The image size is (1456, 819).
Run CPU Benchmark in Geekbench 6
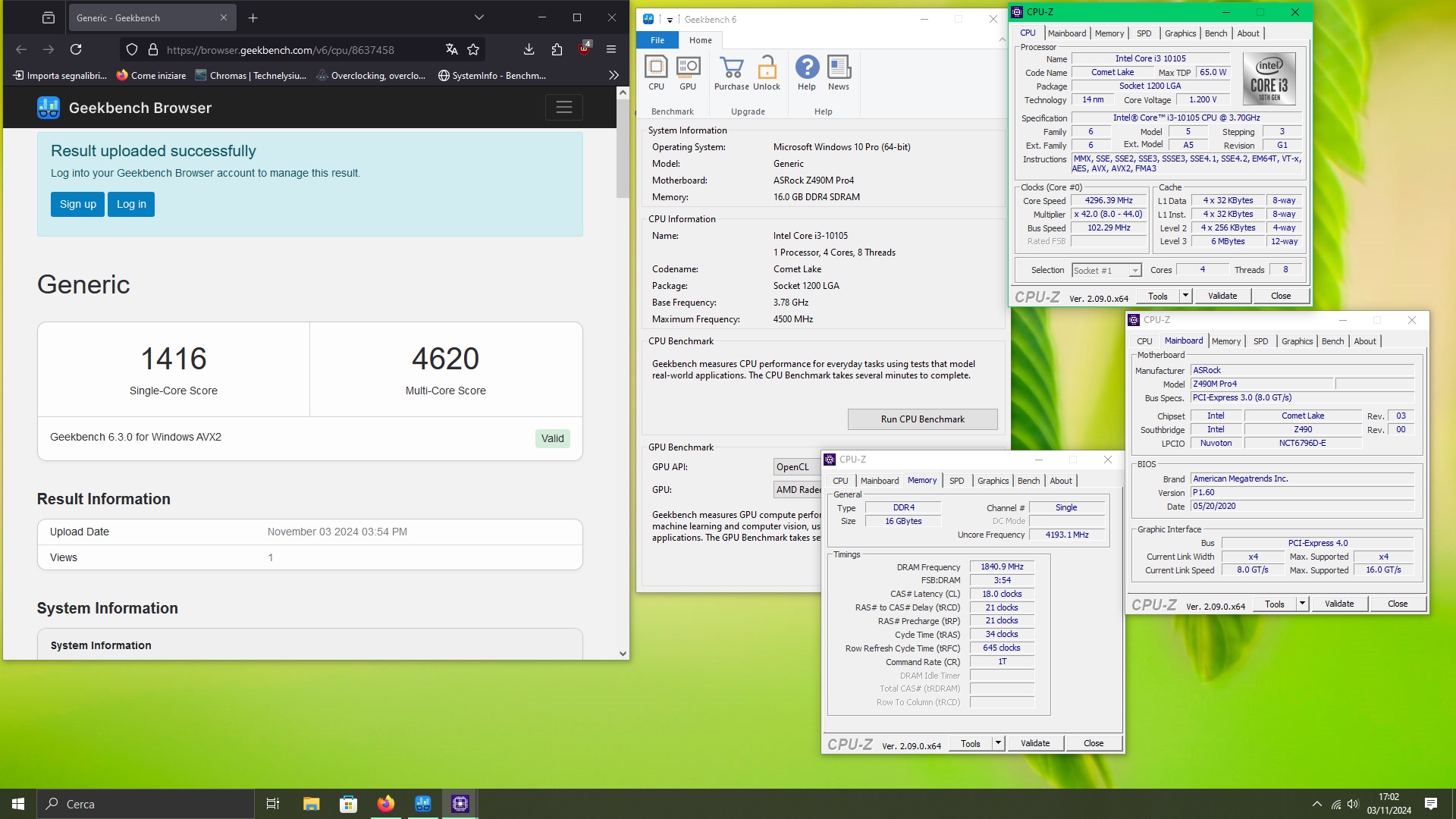(922, 419)
